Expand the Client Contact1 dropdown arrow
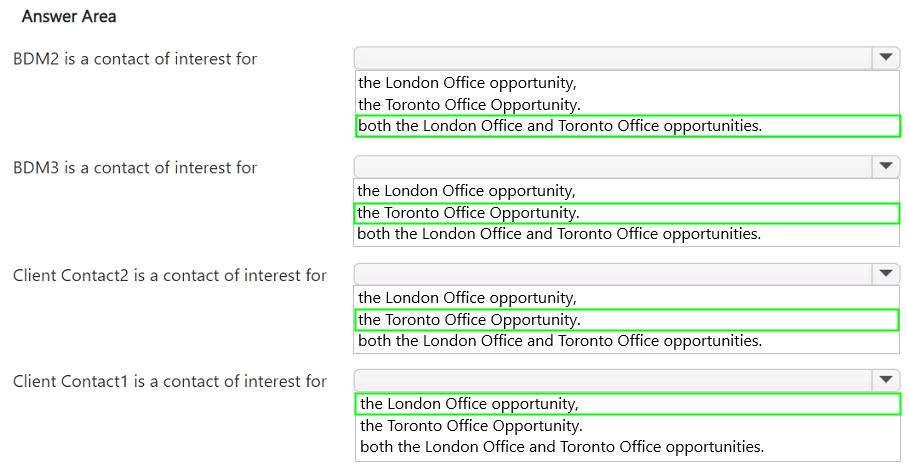This screenshot has width=907, height=469. 886,381
